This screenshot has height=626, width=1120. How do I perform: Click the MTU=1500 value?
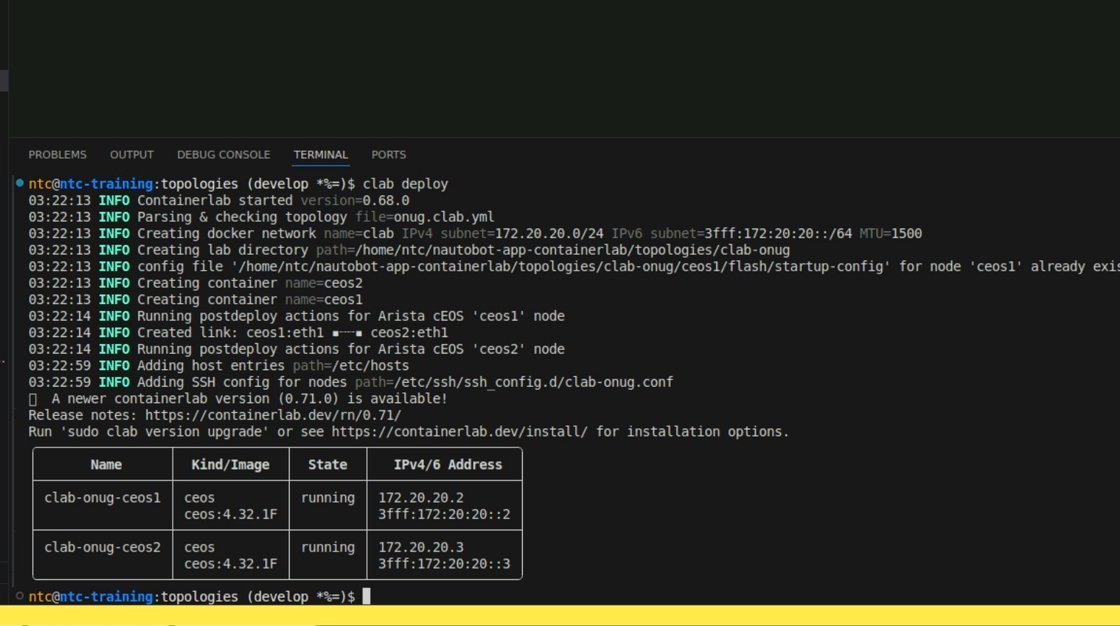click(x=891, y=234)
